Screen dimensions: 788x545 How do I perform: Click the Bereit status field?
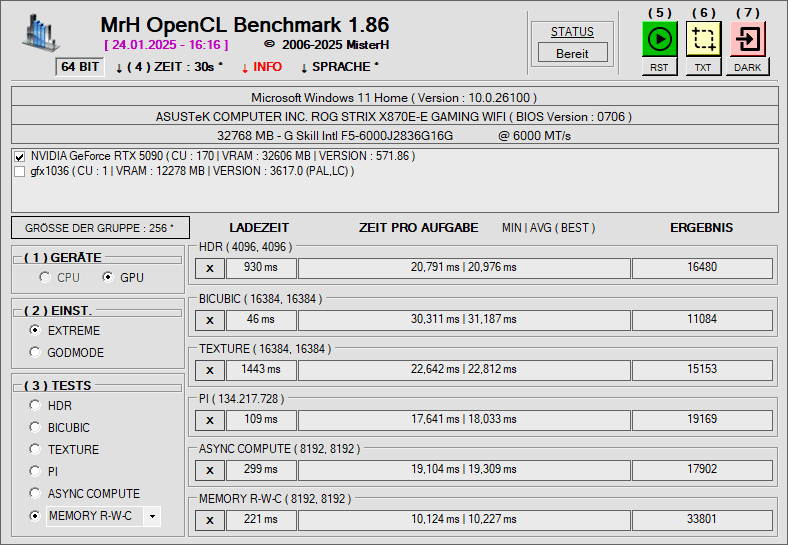(x=572, y=53)
